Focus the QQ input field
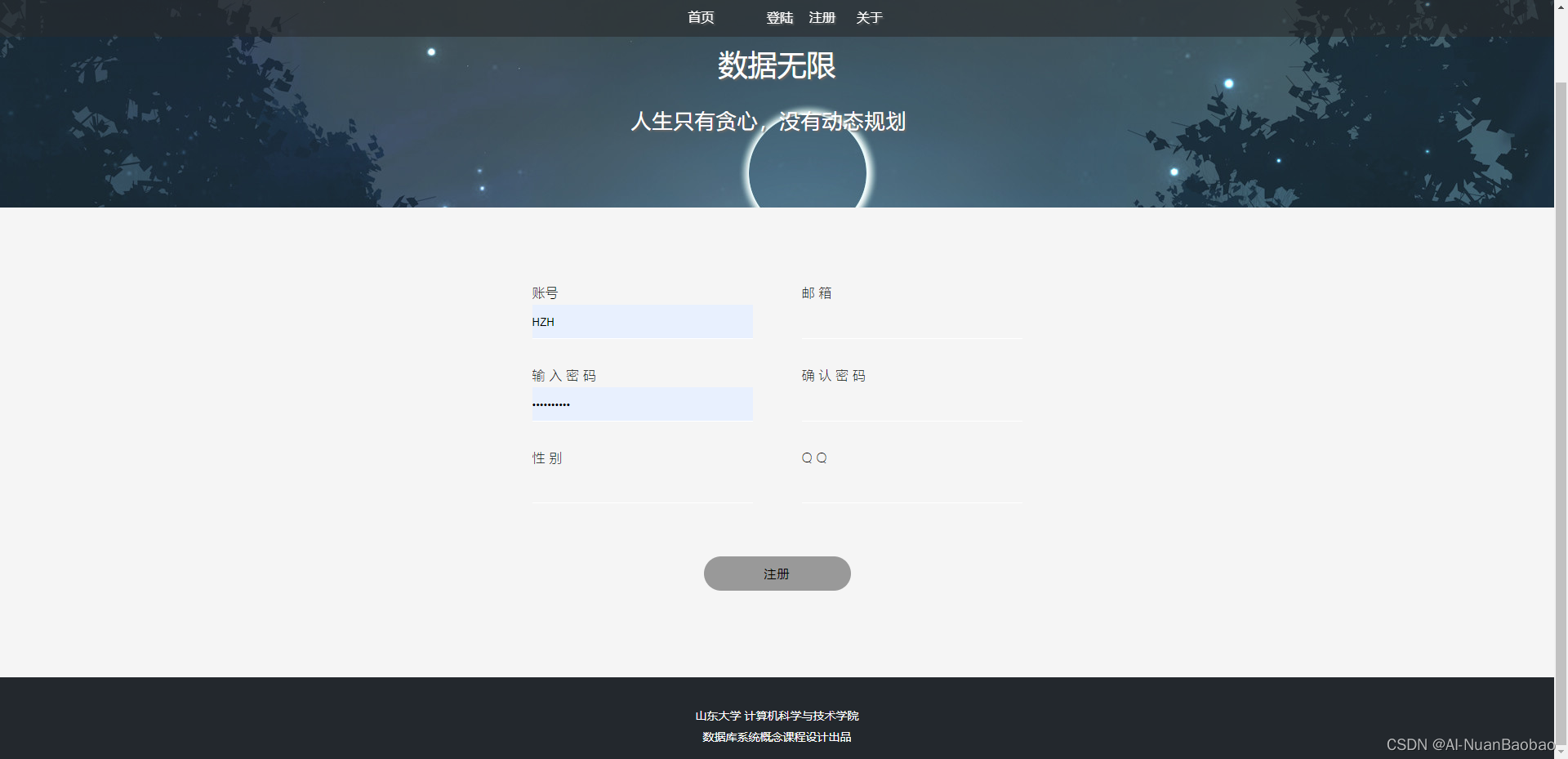This screenshot has width=1568, height=759. pyautogui.click(x=911, y=486)
